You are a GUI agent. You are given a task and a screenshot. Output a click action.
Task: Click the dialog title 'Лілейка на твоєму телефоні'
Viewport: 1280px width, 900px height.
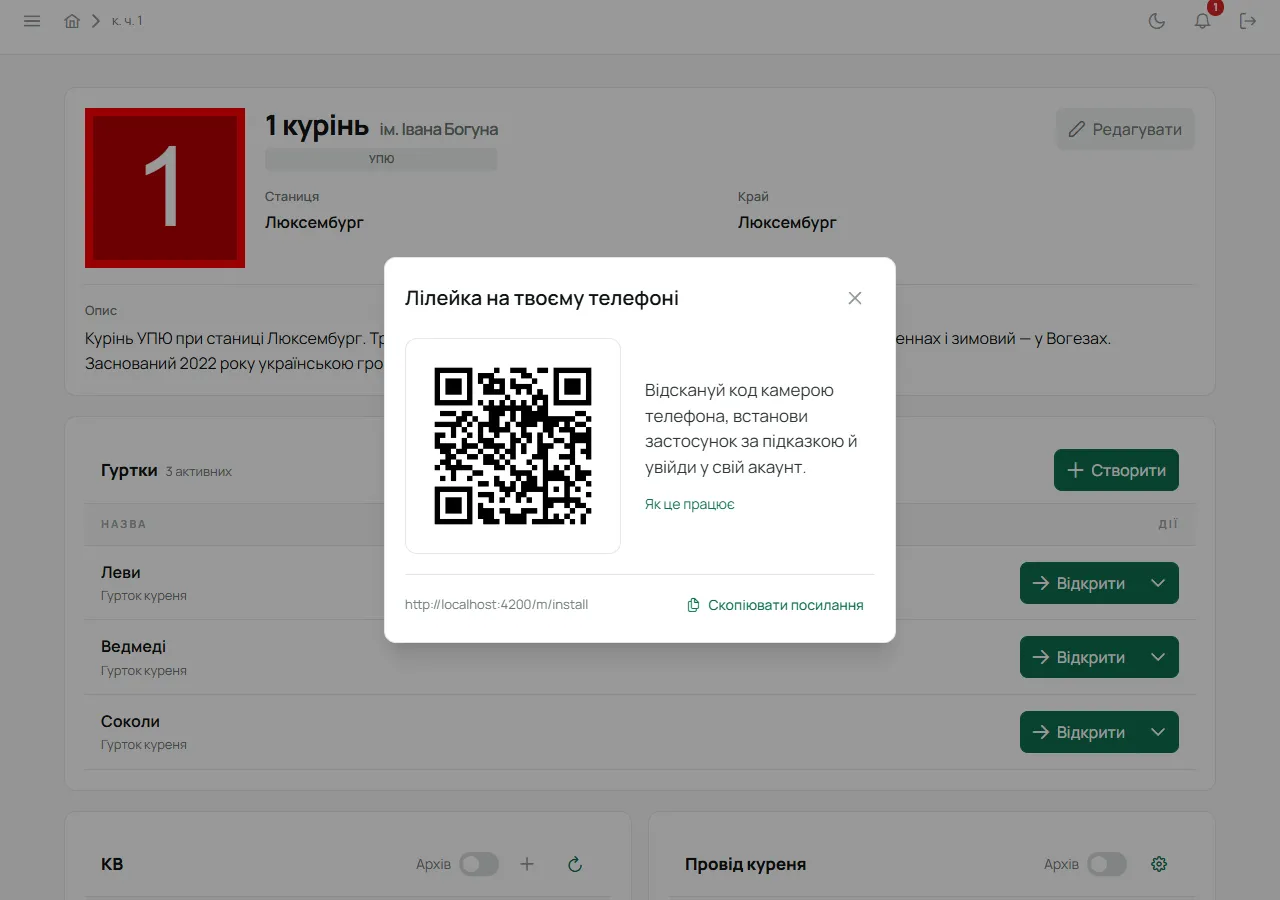[542, 298]
